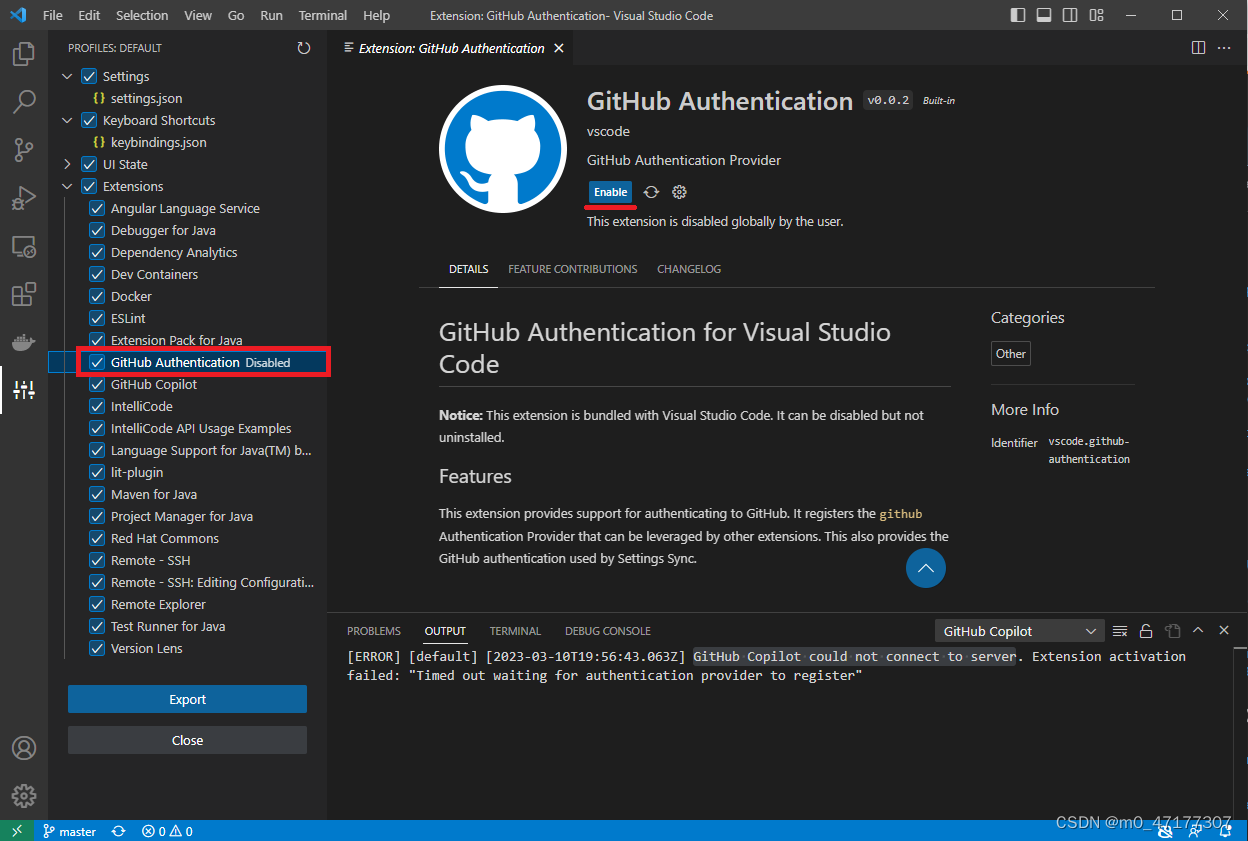The height and width of the screenshot is (841, 1248).
Task: Expand the UI State tree node
Action: point(67,164)
